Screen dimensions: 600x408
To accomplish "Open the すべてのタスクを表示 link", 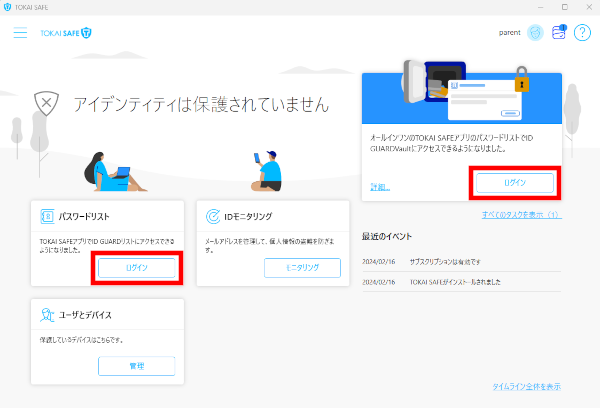I will click(x=522, y=215).
